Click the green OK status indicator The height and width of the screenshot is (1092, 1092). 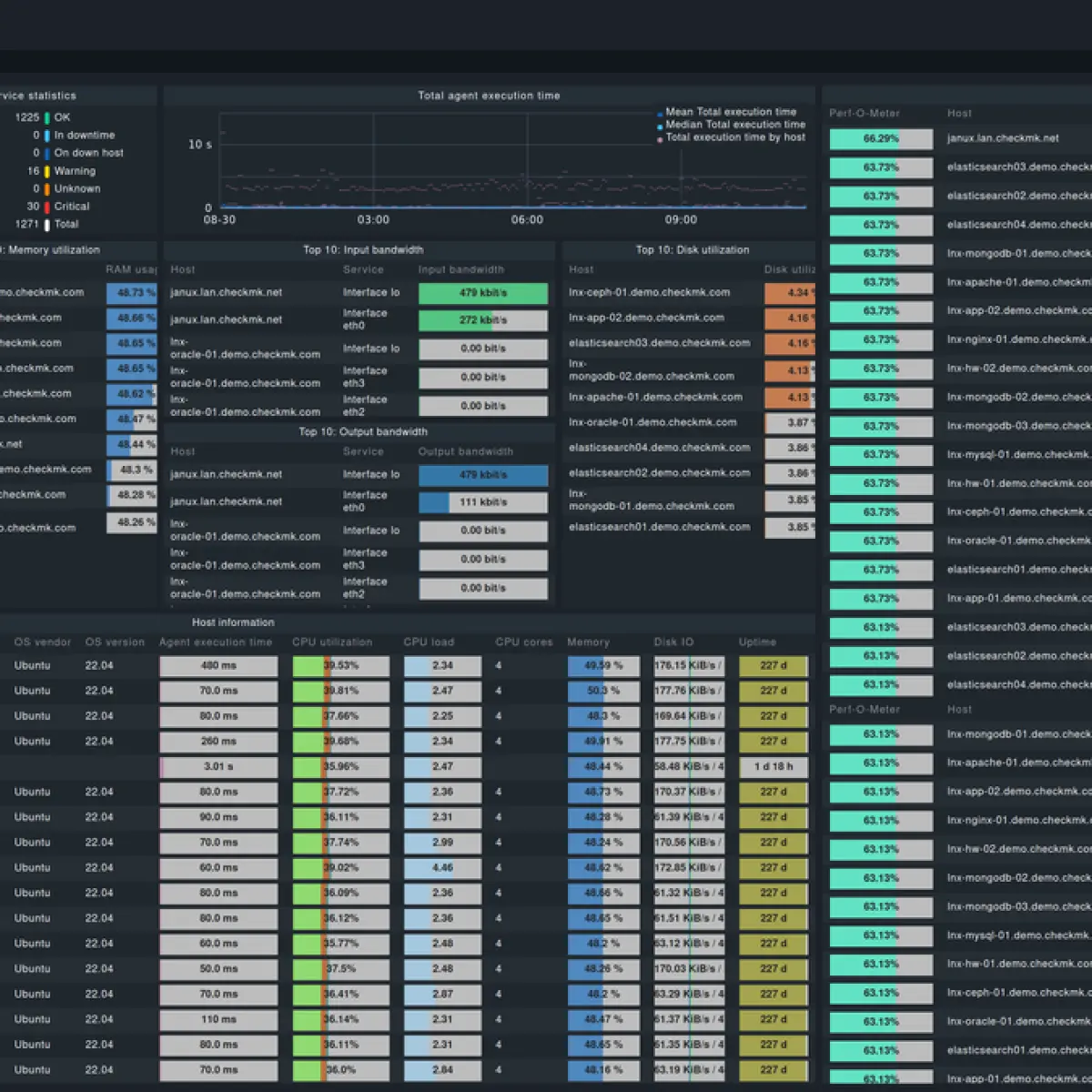tap(47, 117)
